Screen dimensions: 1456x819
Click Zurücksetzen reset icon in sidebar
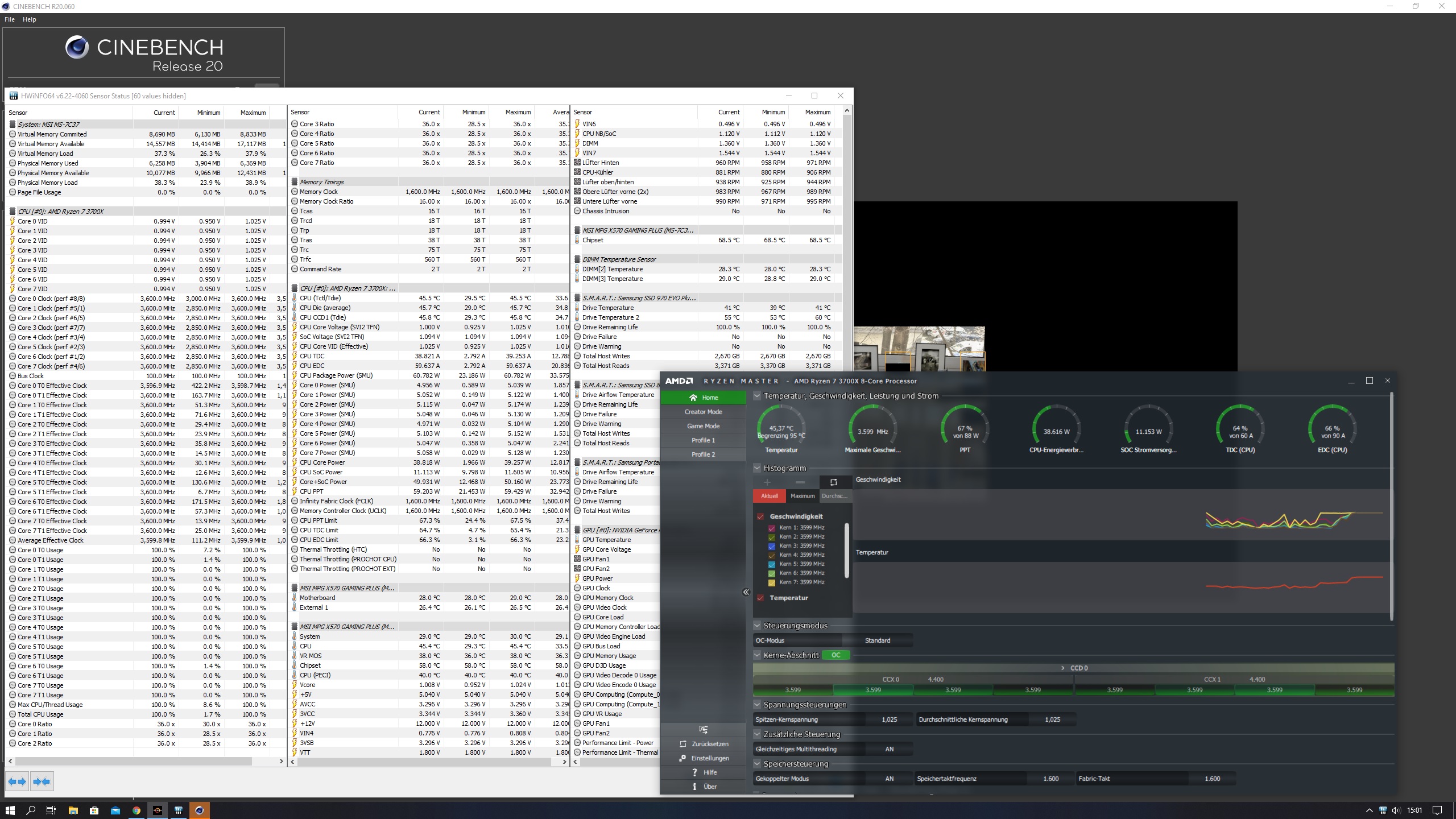[x=683, y=744]
